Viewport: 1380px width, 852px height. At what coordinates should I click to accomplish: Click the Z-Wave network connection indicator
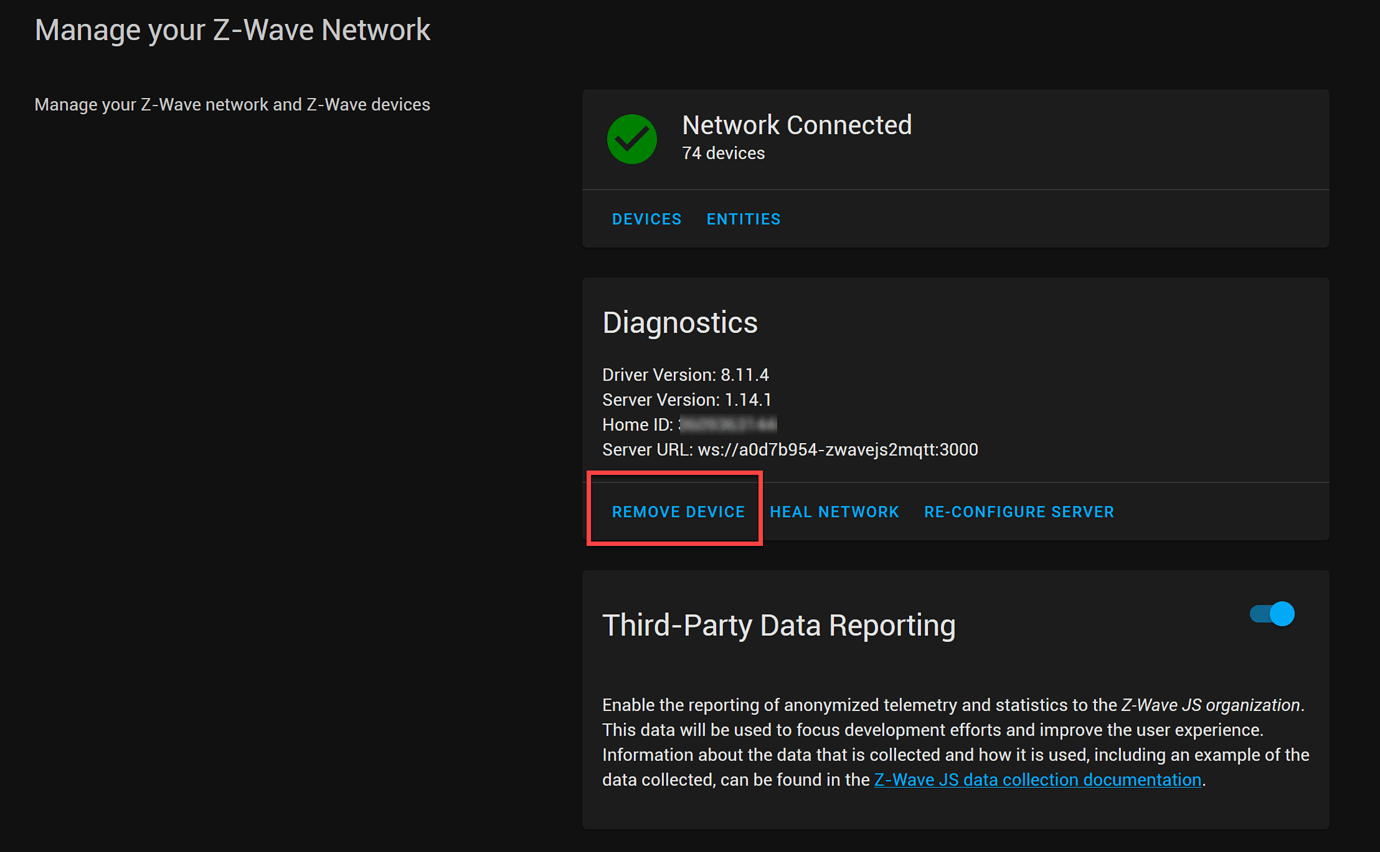(x=632, y=139)
